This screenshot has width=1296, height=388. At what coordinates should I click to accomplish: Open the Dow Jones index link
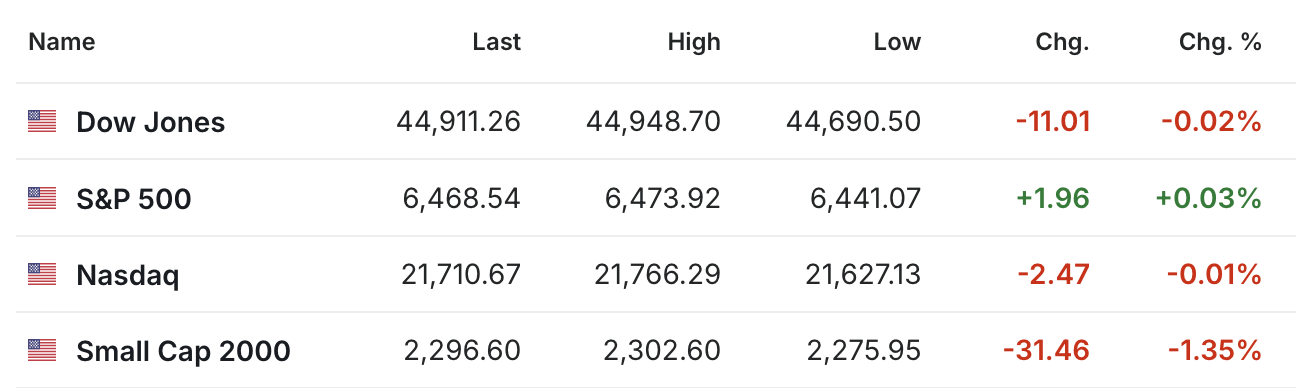151,122
